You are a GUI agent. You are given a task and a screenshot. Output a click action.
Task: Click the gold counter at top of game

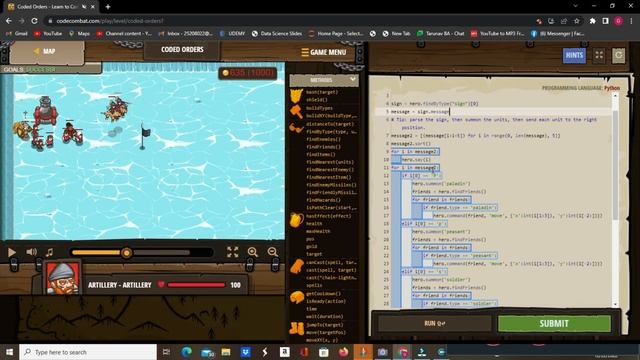pos(248,73)
